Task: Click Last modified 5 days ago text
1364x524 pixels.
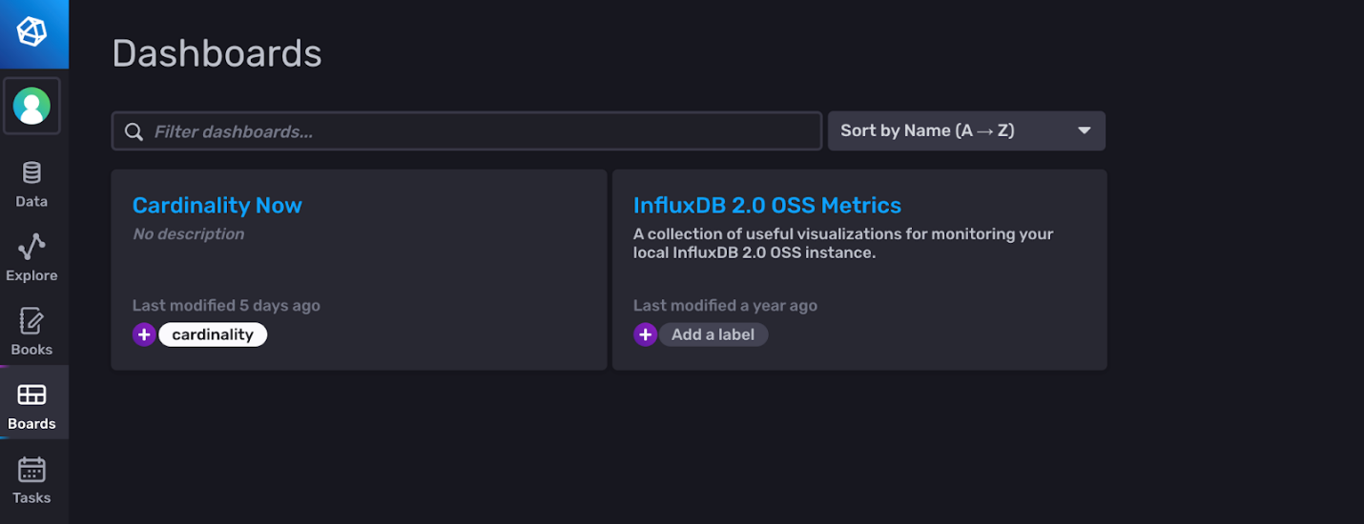Action: point(226,306)
